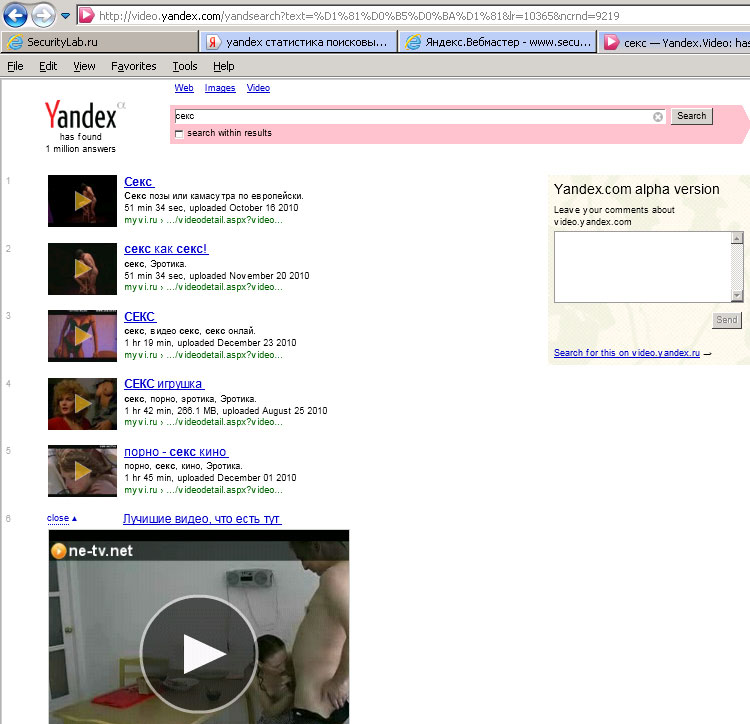Open the Favorites menu
The height and width of the screenshot is (724, 750).
point(134,66)
